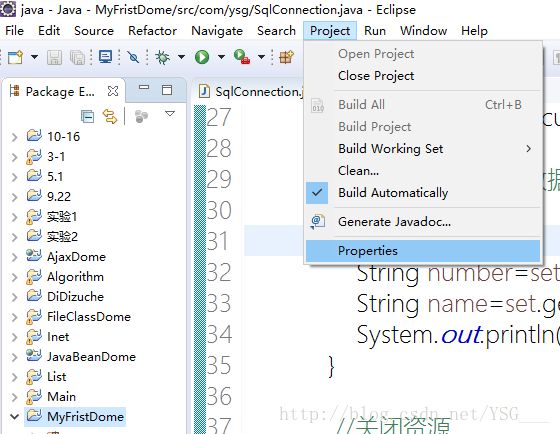The image size is (560, 434).
Task: Close the Package Explorer view tab
Action: [112, 91]
